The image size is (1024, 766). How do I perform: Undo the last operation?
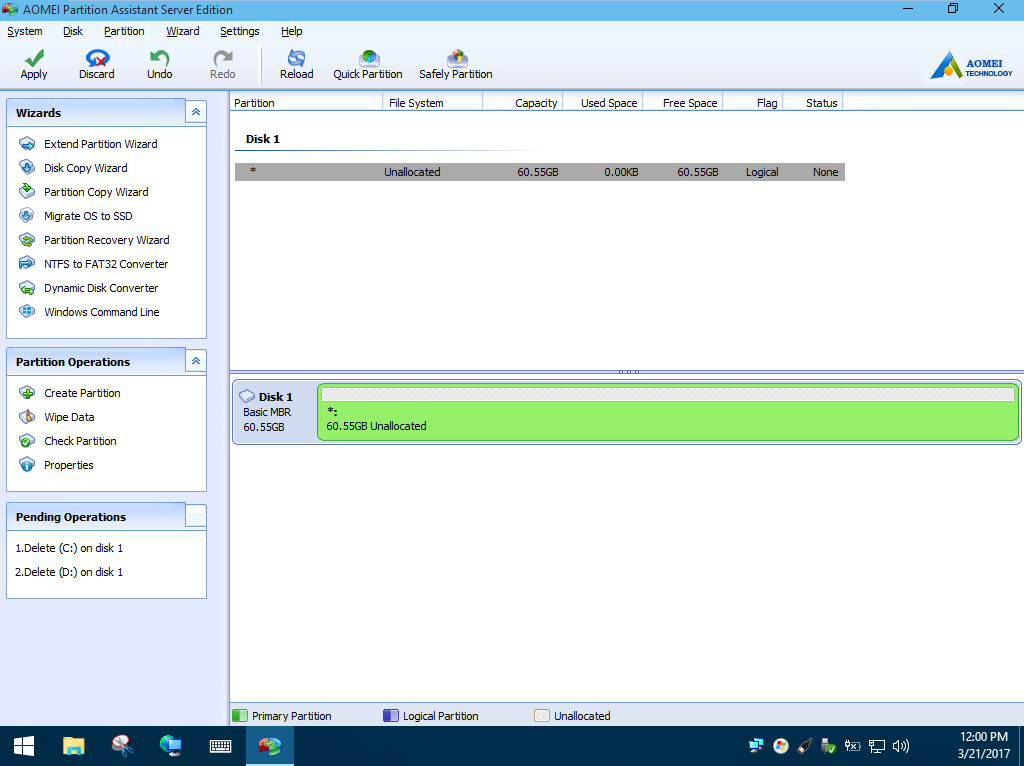[x=159, y=65]
